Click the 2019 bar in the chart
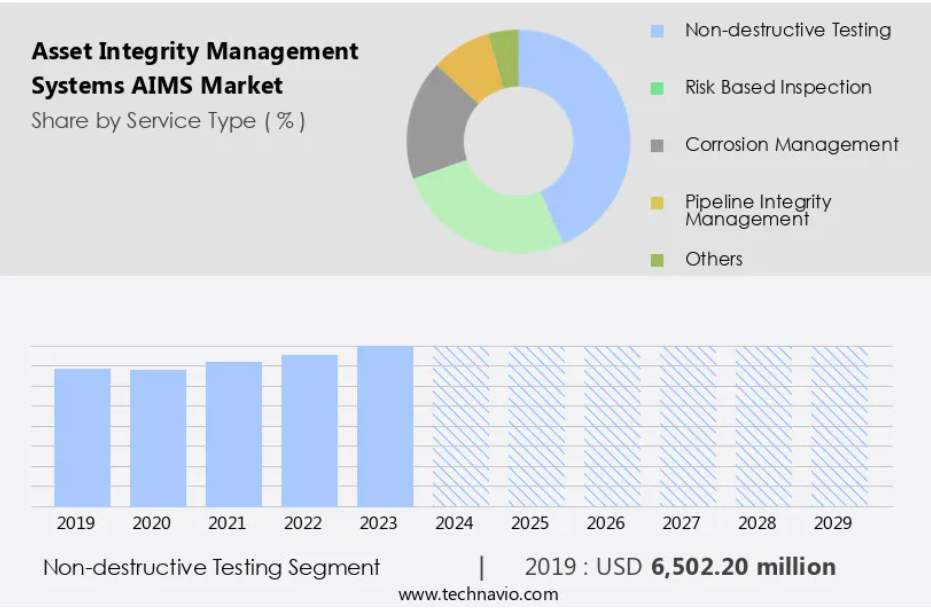The width and height of the screenshot is (931, 609). (x=83, y=437)
